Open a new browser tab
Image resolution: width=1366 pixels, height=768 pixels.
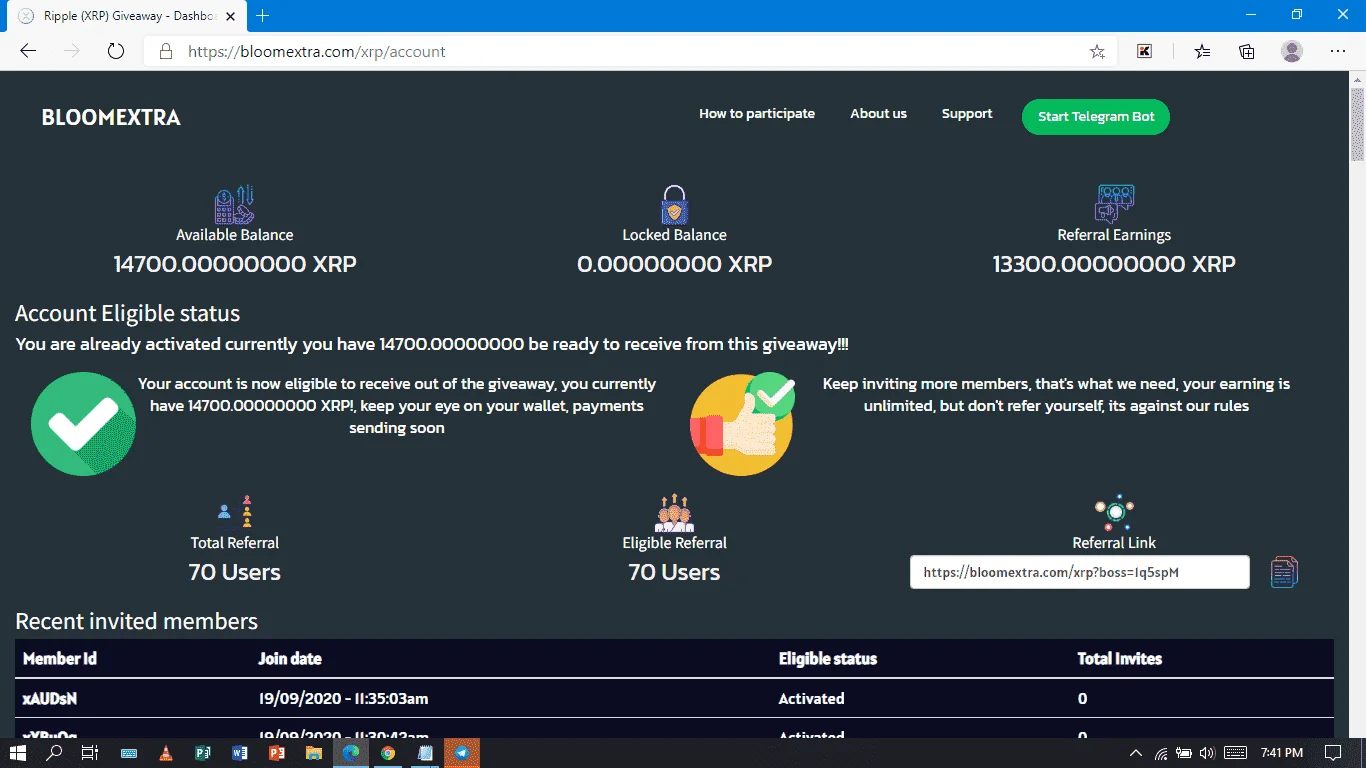pyautogui.click(x=263, y=16)
